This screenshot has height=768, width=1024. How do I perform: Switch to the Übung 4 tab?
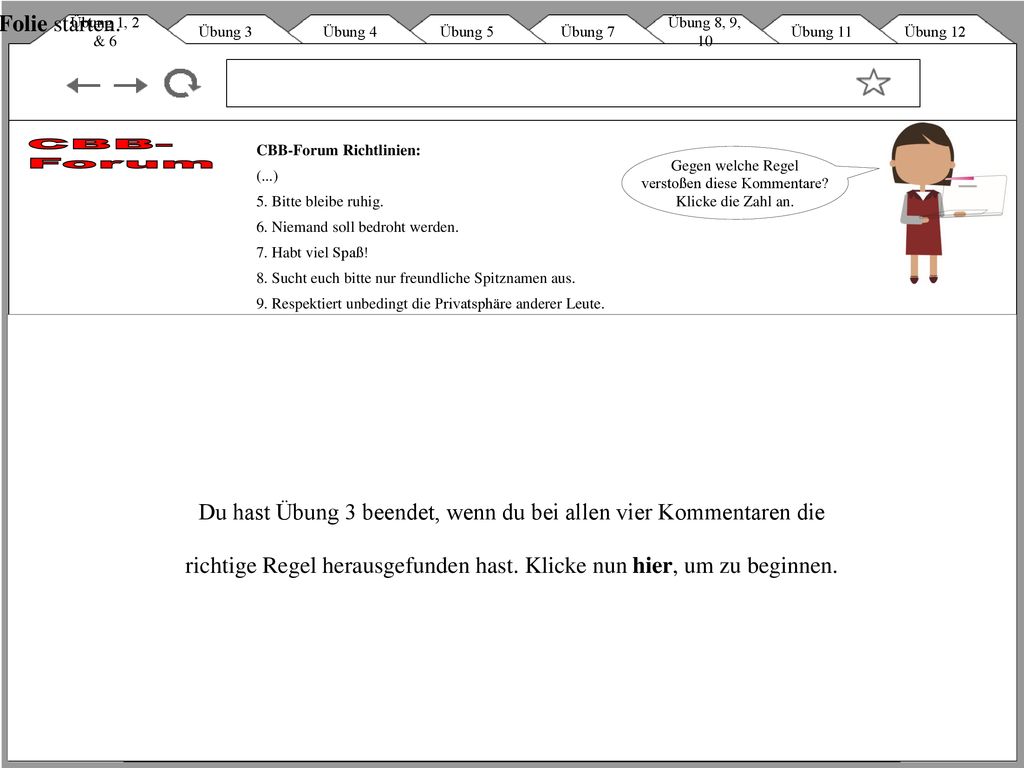[x=349, y=31]
